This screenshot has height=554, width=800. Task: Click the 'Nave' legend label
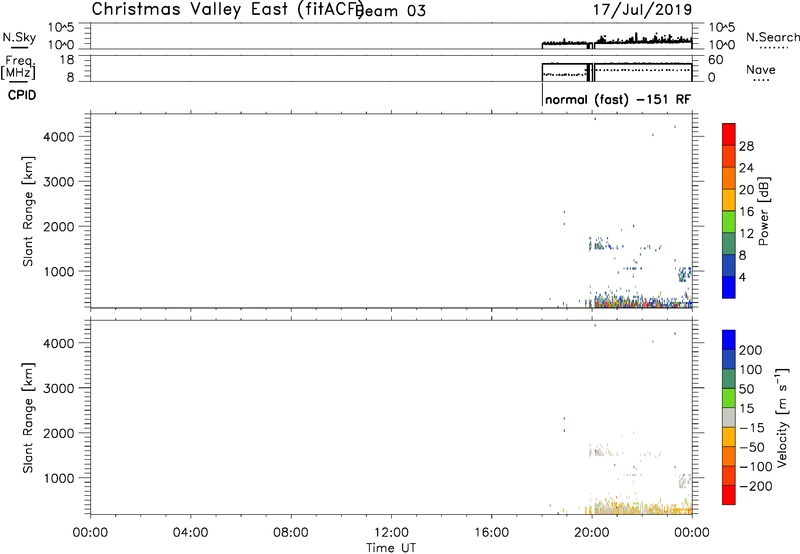click(x=760, y=70)
